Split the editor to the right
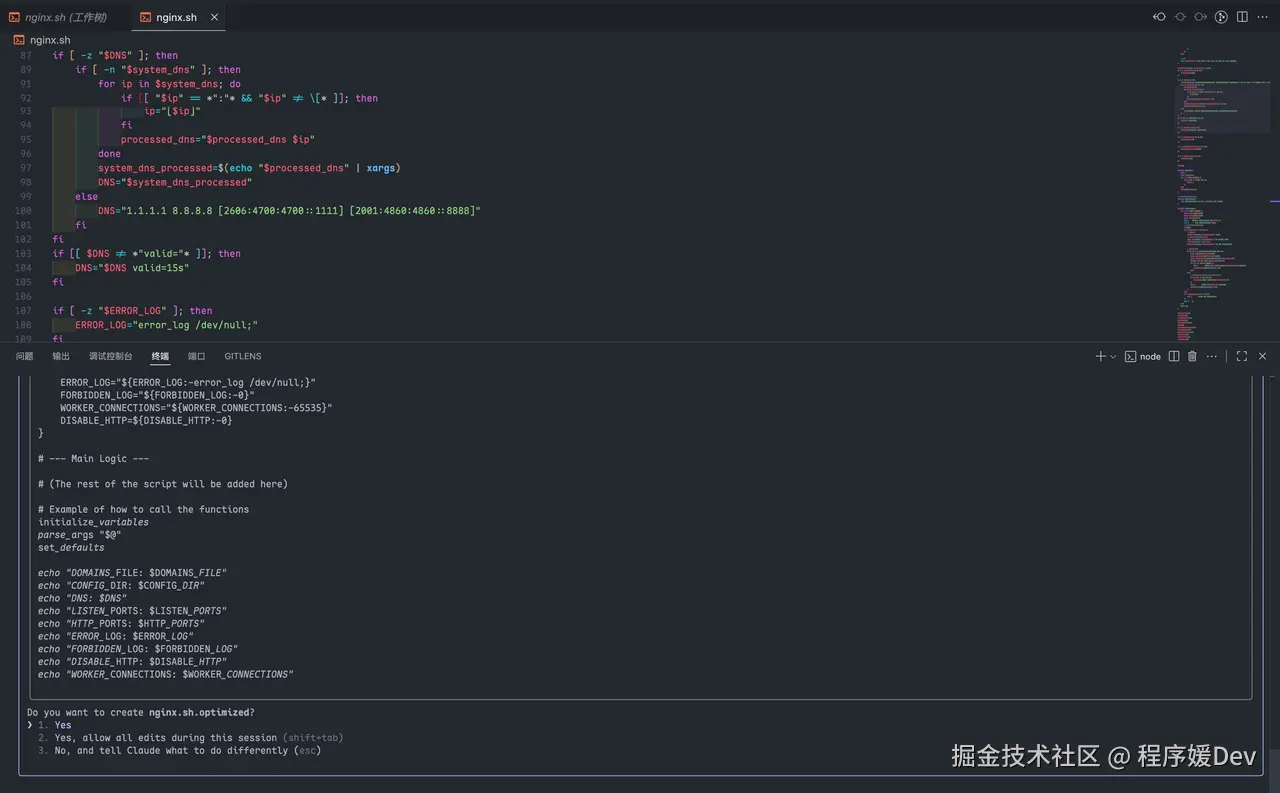The image size is (1280, 793). [x=1242, y=17]
